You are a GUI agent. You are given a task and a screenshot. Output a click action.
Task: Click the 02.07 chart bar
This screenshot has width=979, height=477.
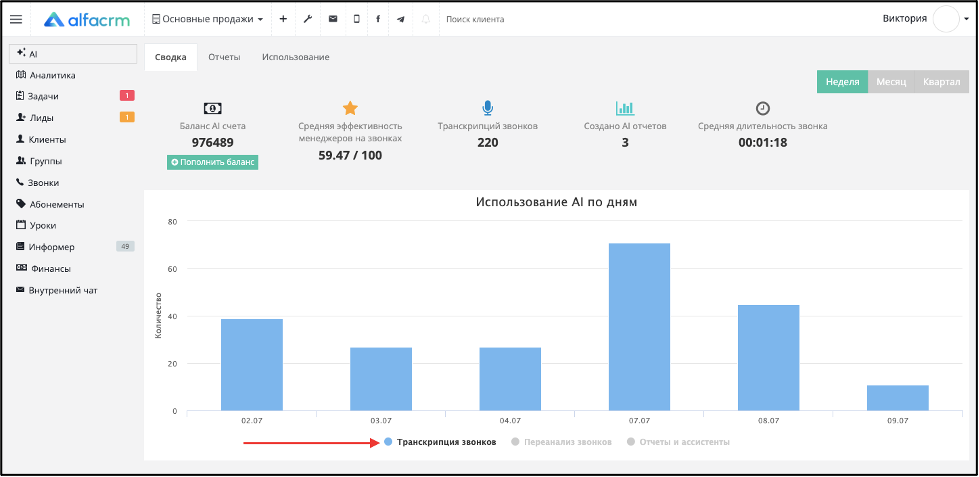252,365
